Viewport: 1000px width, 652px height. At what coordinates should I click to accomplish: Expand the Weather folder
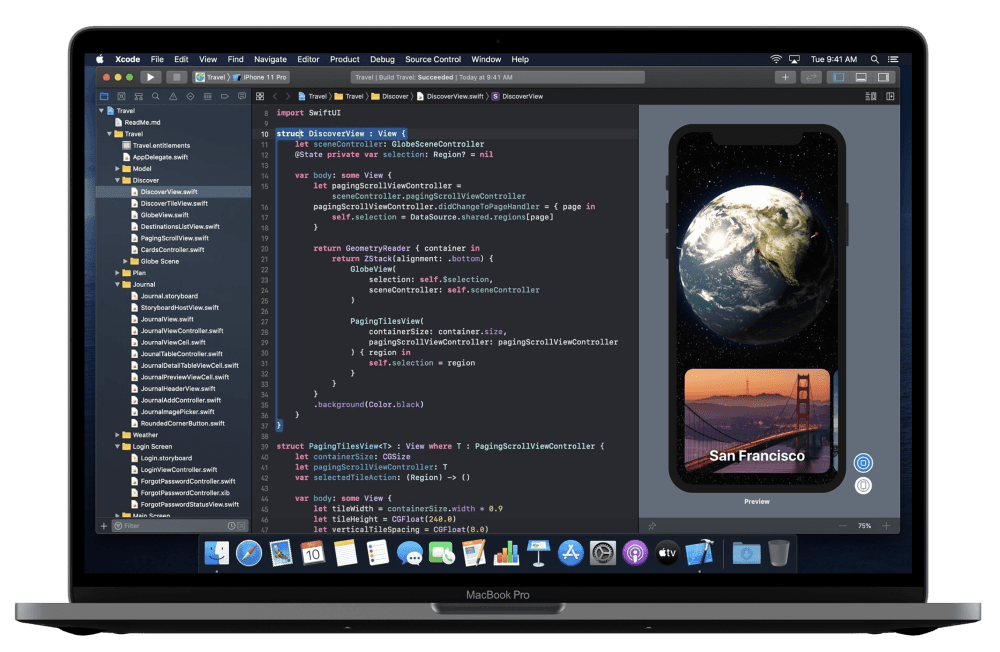118,434
